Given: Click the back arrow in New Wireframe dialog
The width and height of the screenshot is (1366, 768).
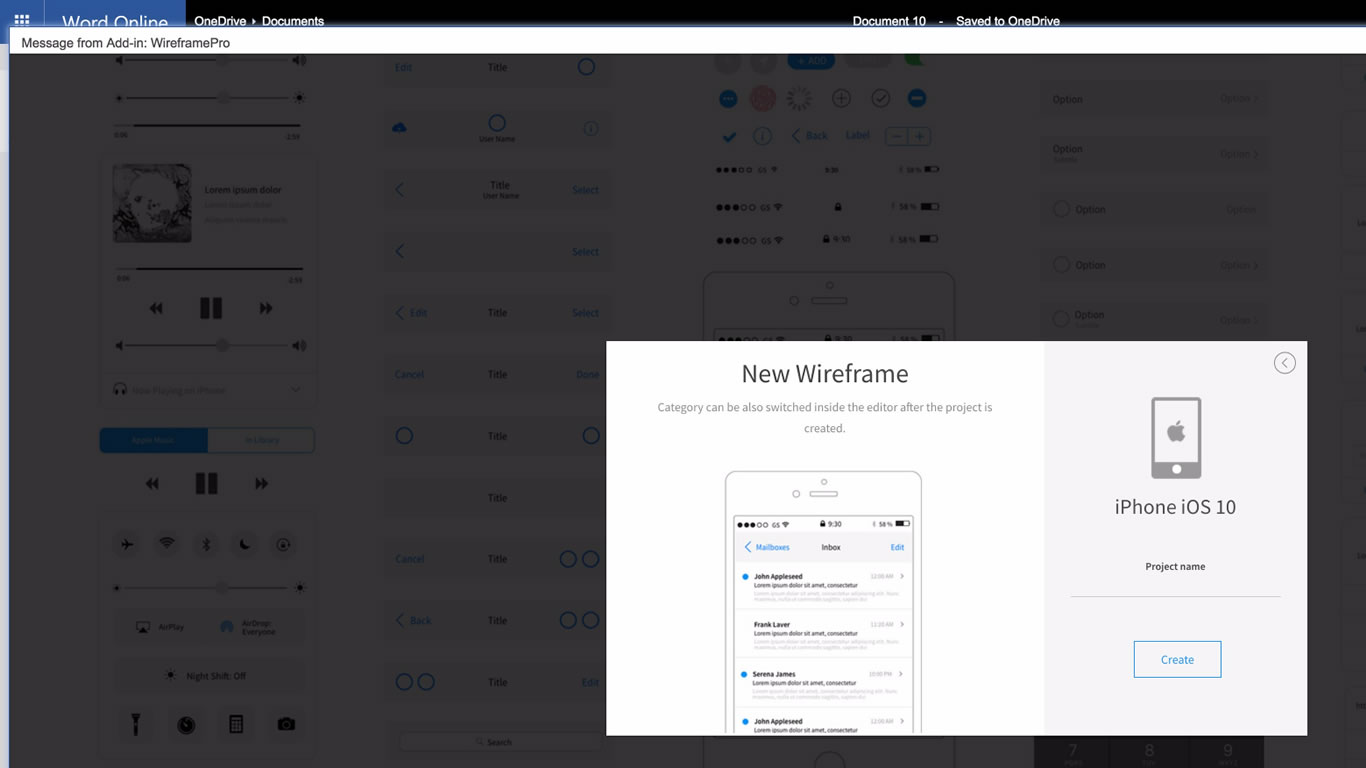Looking at the screenshot, I should [x=1285, y=363].
